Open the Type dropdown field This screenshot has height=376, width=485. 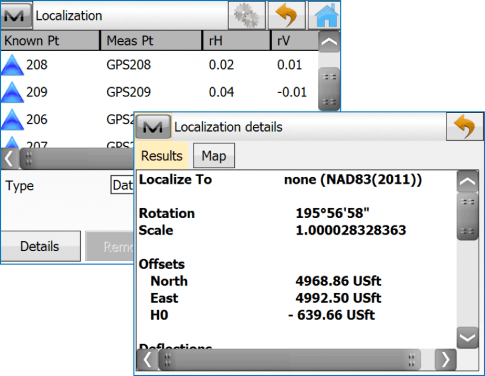point(122,185)
